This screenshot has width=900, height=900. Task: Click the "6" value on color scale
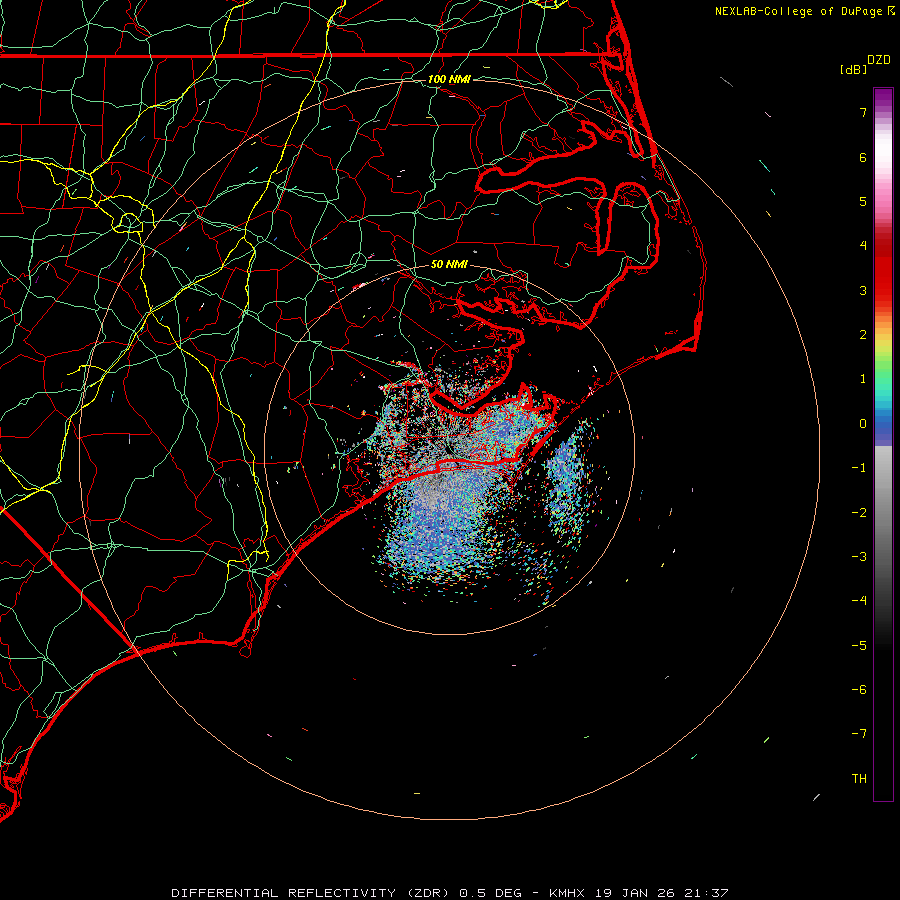click(863, 157)
